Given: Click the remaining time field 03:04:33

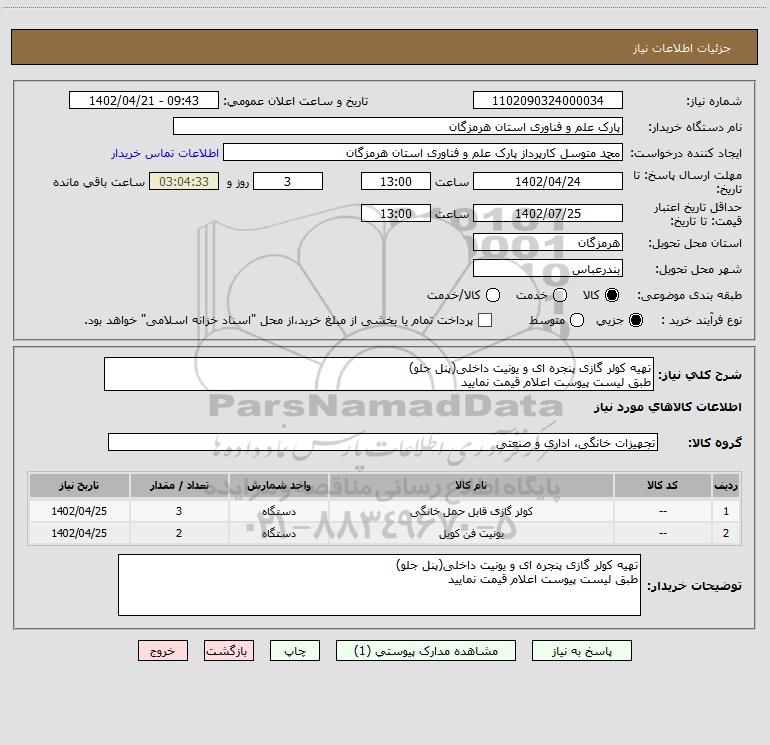Looking at the screenshot, I should point(184,181).
